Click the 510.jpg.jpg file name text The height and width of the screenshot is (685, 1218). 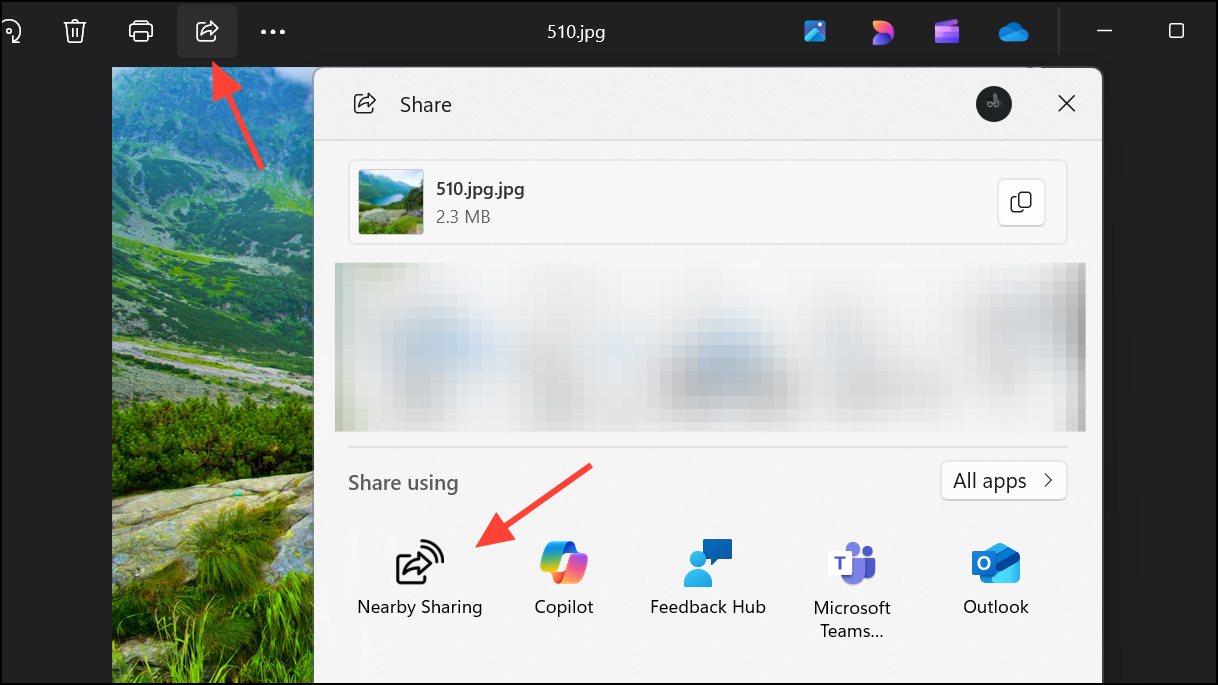click(480, 189)
